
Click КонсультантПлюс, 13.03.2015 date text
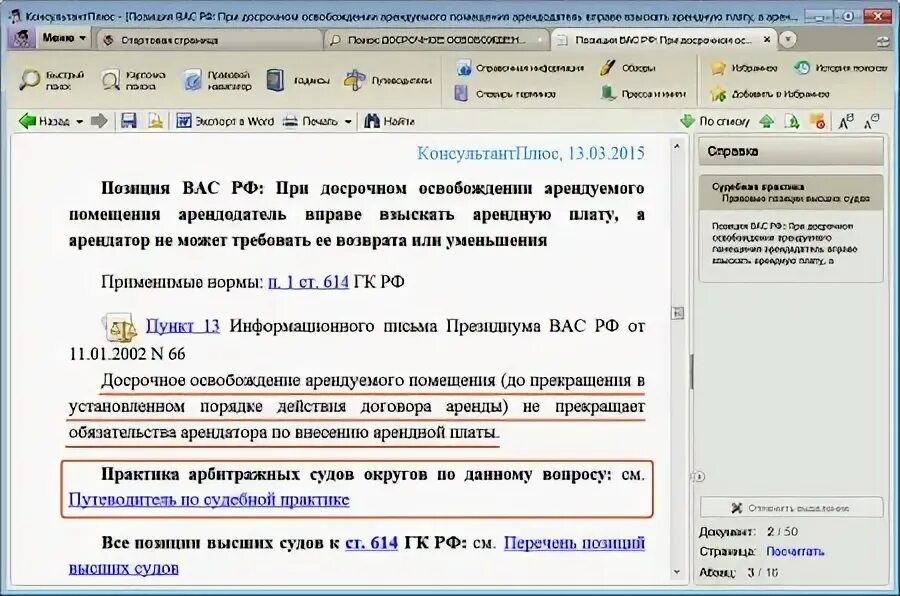coord(530,153)
